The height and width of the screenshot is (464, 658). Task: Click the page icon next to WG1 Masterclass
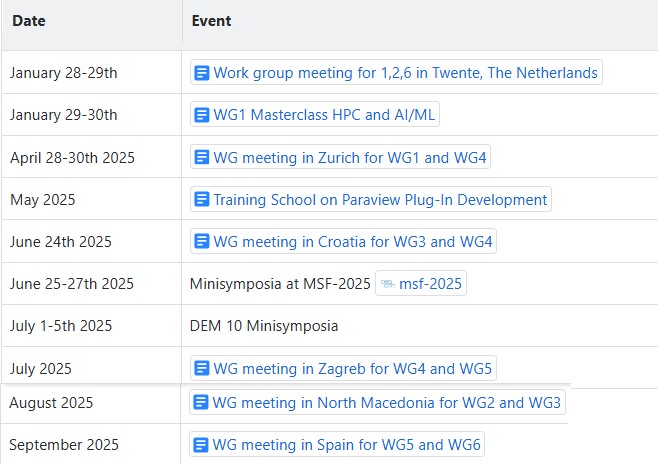(x=201, y=115)
